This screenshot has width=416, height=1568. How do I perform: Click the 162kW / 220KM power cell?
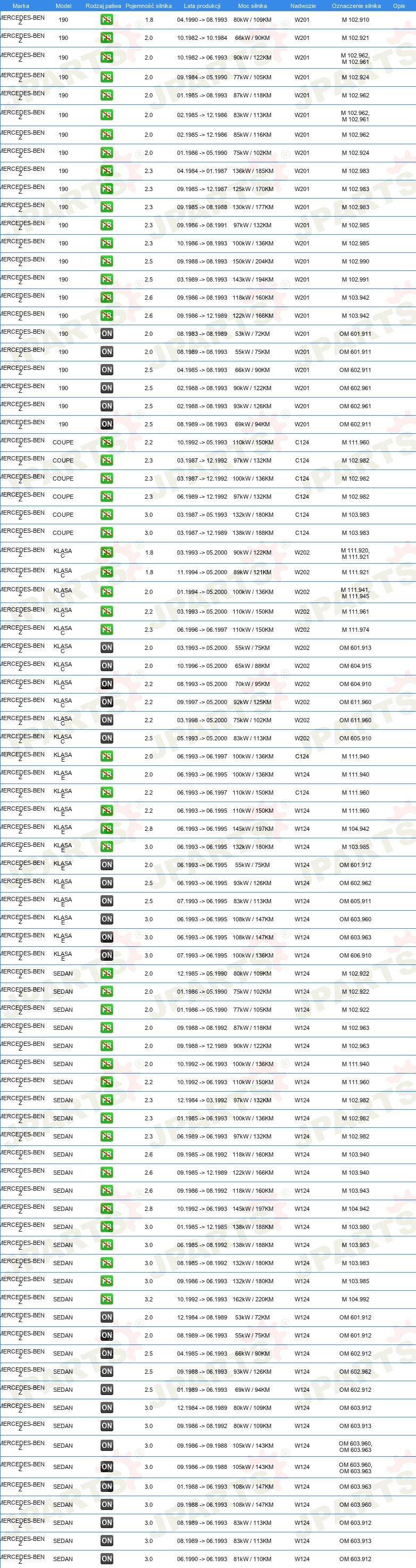(x=253, y=1300)
